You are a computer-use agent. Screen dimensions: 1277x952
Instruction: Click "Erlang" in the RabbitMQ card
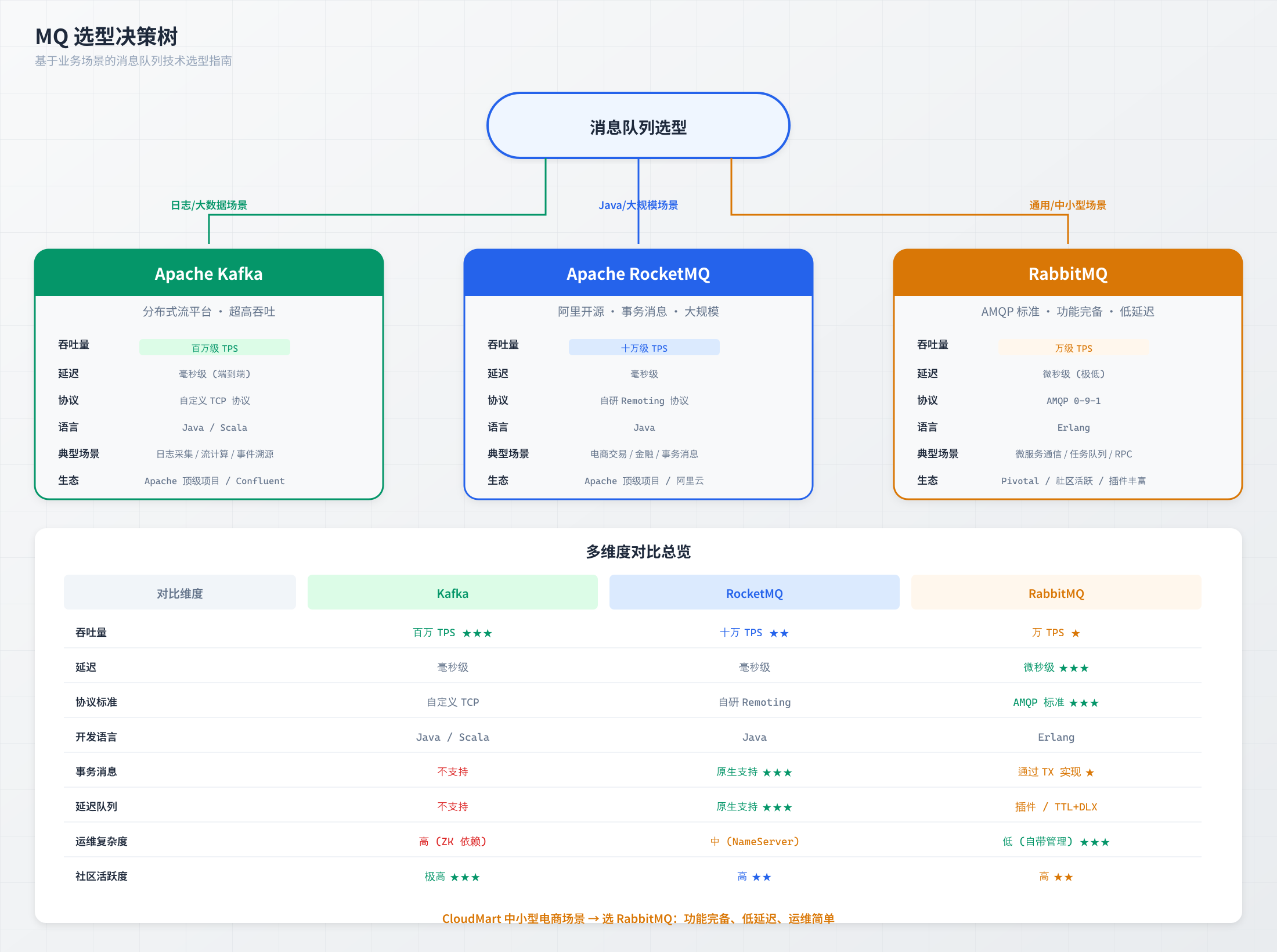pos(1074,427)
